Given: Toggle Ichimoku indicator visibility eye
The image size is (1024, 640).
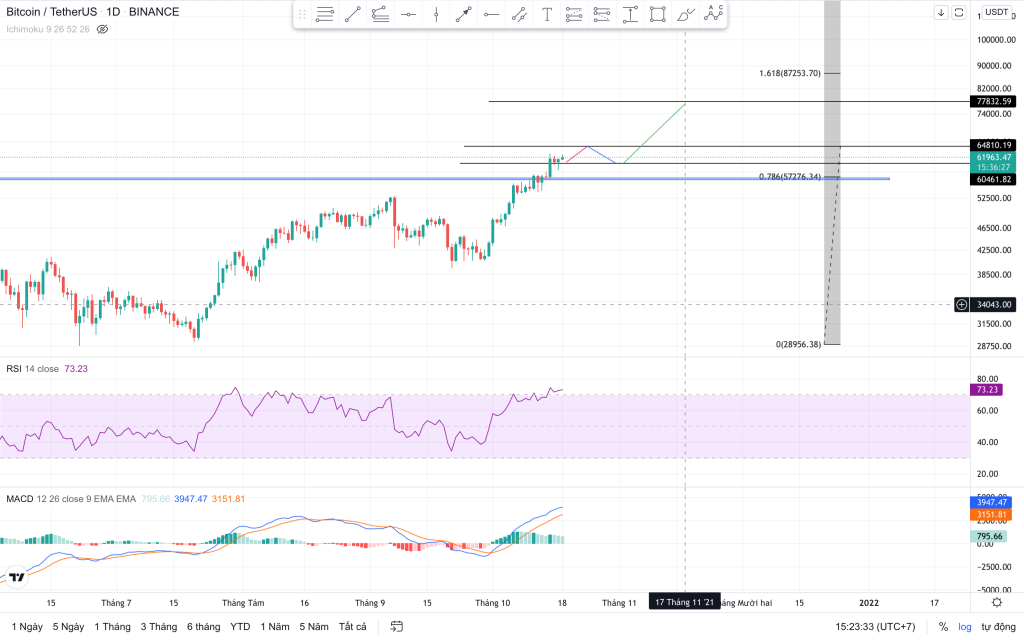Looking at the screenshot, I should click(102, 29).
